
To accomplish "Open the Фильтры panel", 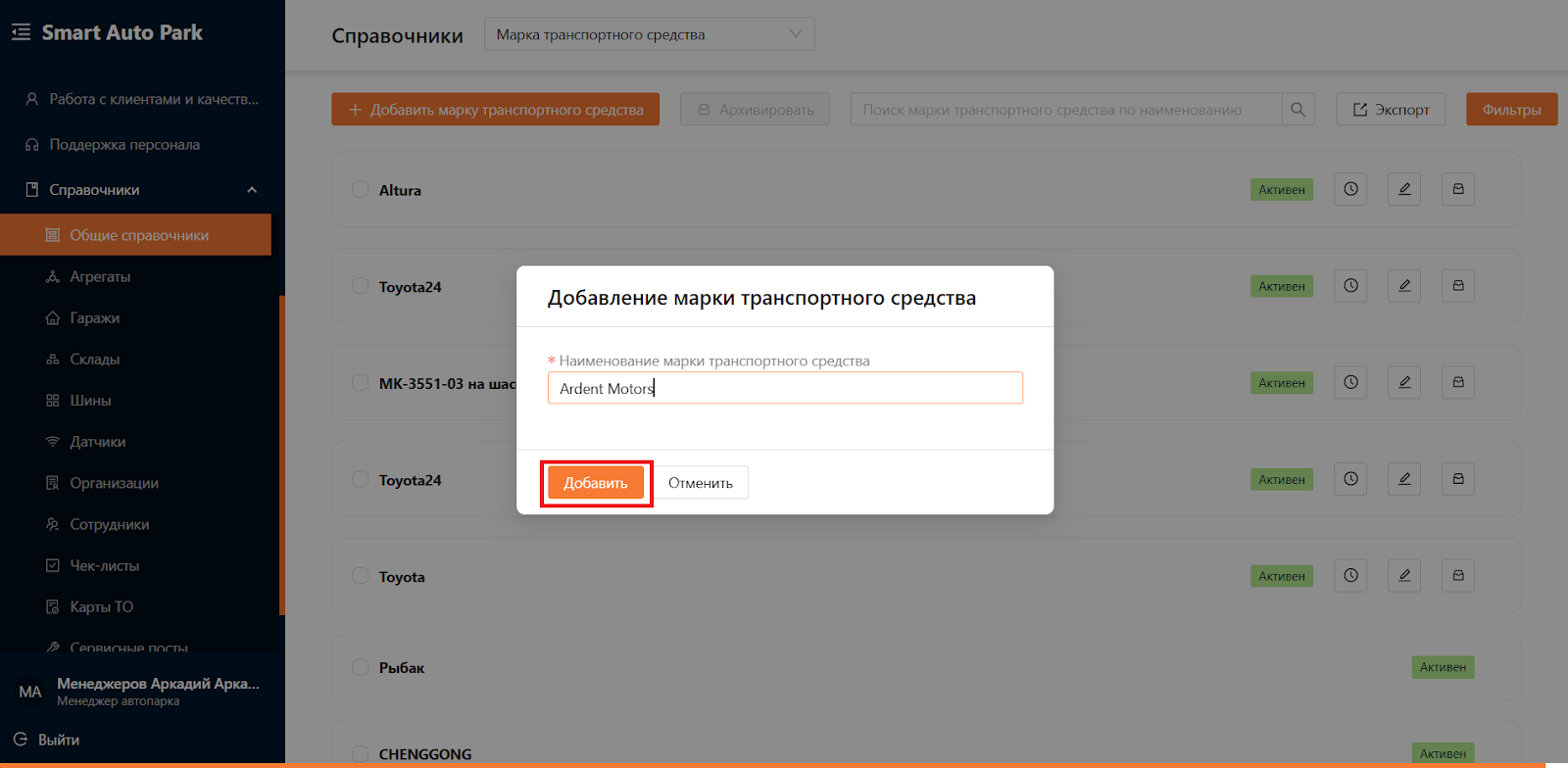I will tap(1512, 109).
